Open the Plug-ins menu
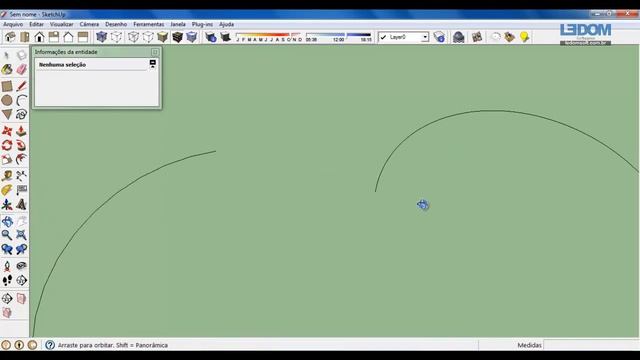Viewport: 640px width, 360px height. (202, 24)
